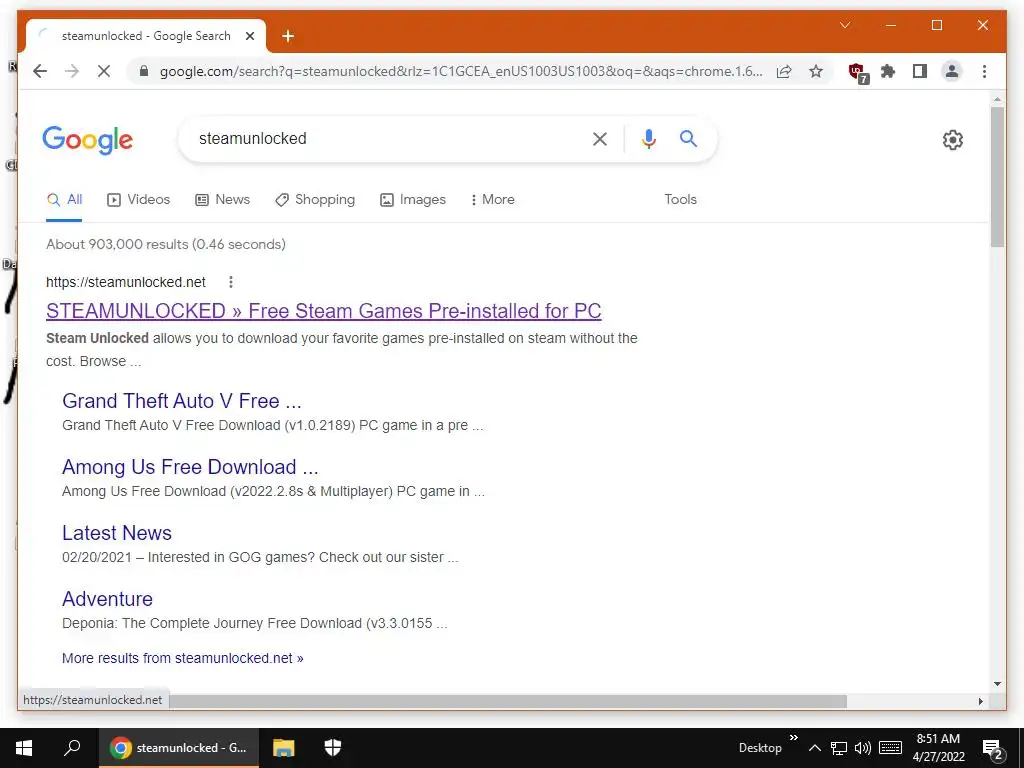This screenshot has height=768, width=1024.
Task: Open the Desktop toolbar chevron
Action: pos(793,738)
